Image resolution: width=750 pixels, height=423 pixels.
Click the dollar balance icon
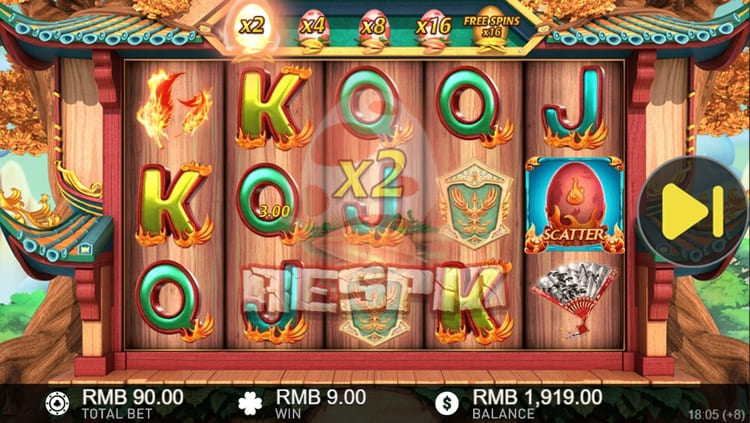447,403
